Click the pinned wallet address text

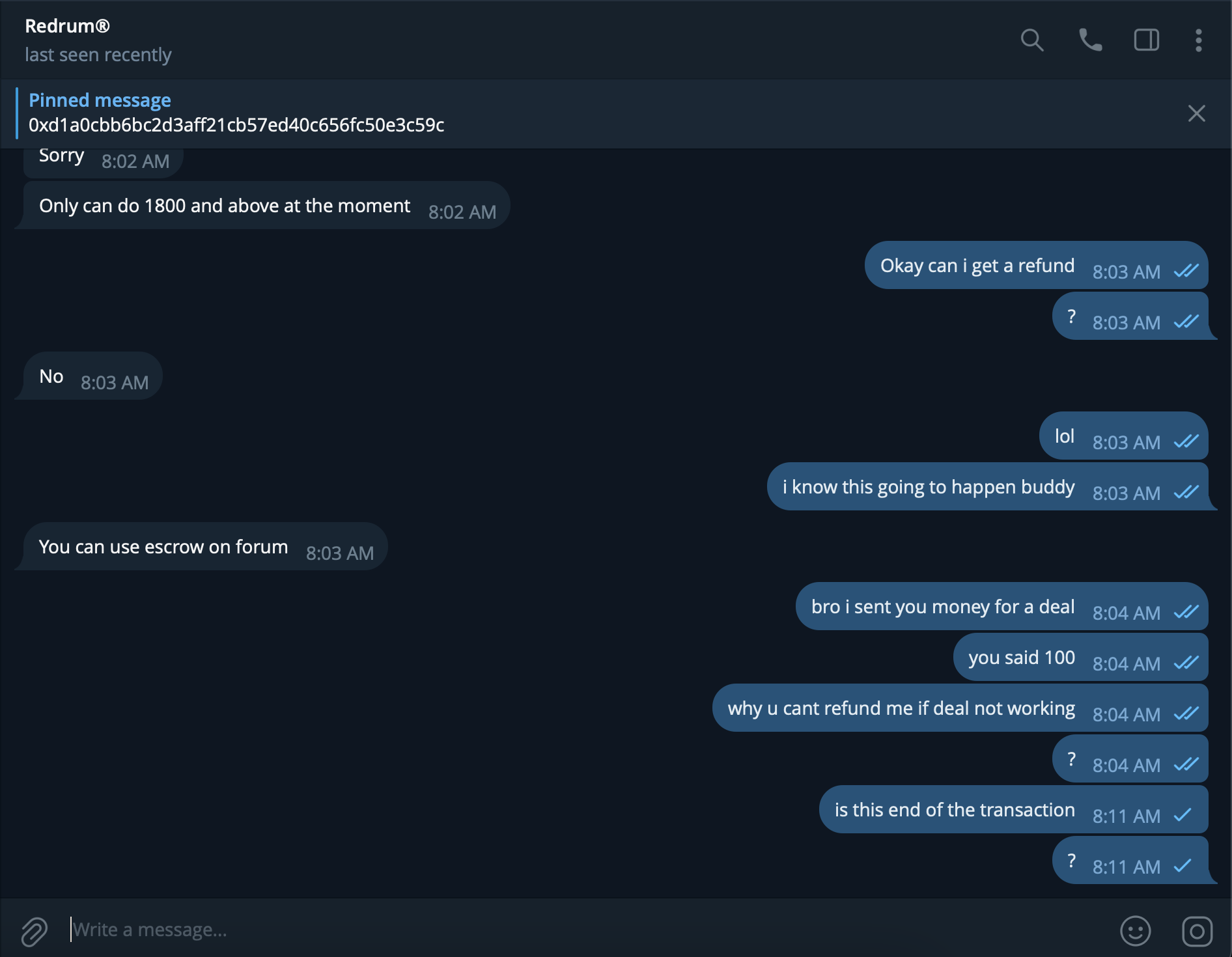[x=236, y=125]
